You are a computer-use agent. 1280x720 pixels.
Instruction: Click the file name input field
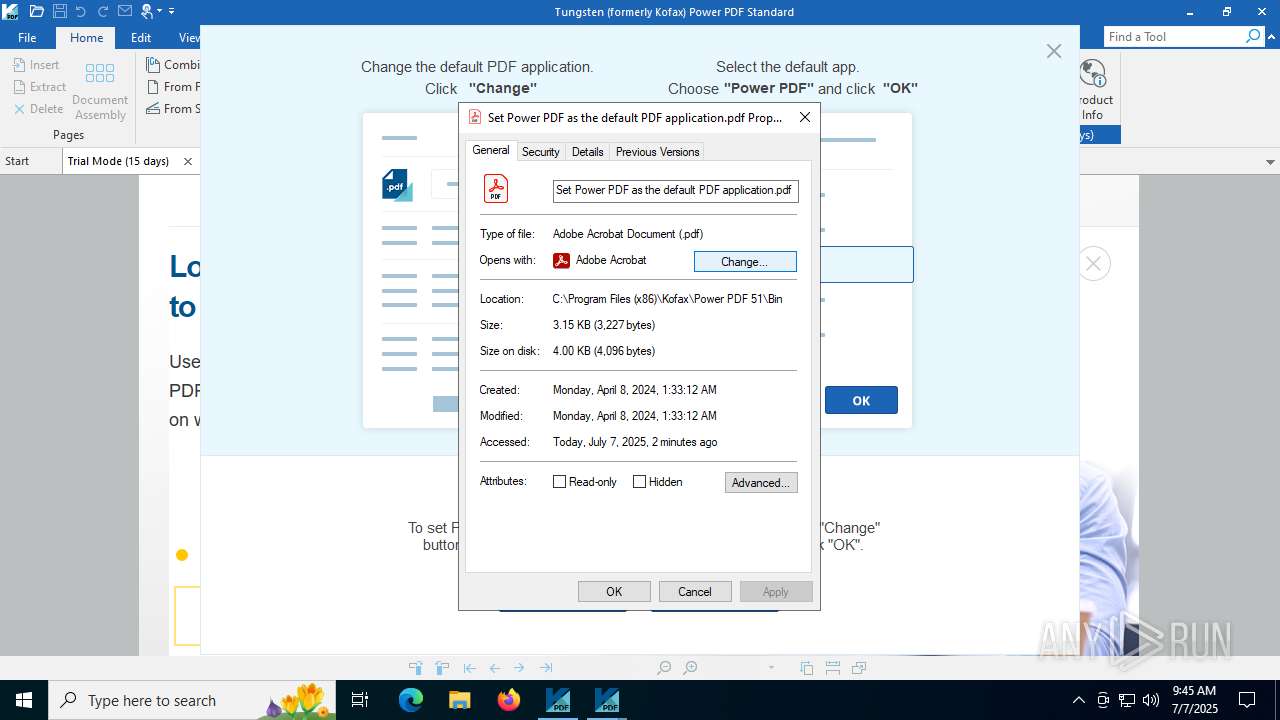(x=675, y=190)
